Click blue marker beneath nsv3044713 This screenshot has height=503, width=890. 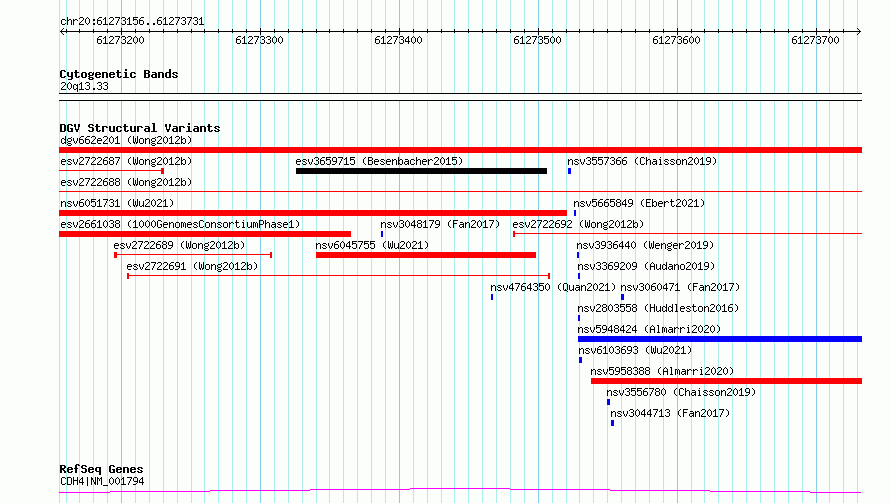pyautogui.click(x=612, y=423)
